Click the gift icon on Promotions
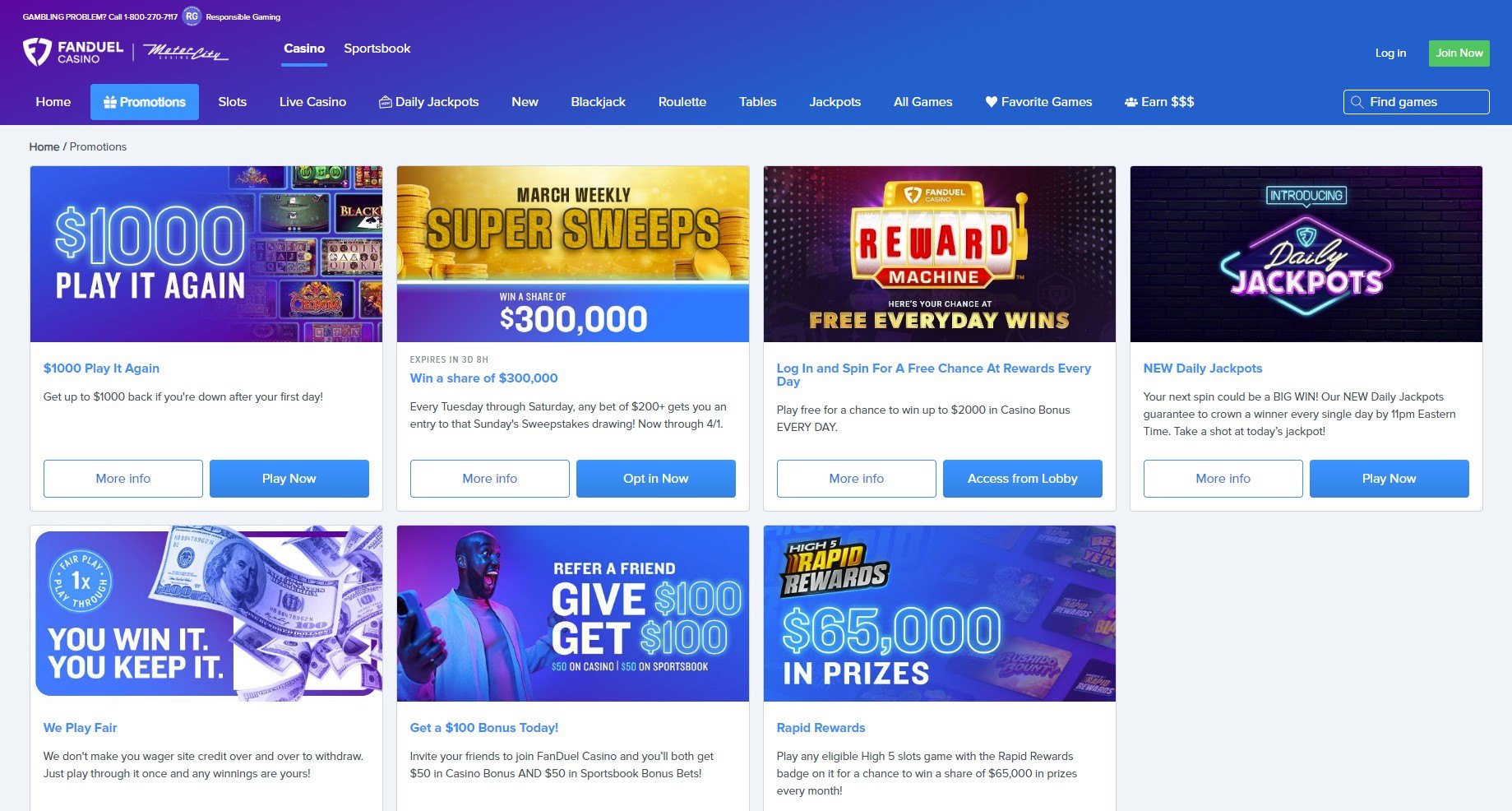 109,102
